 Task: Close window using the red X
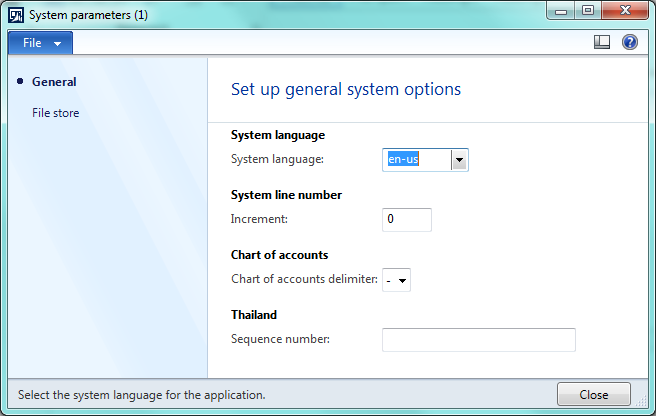[x=625, y=10]
